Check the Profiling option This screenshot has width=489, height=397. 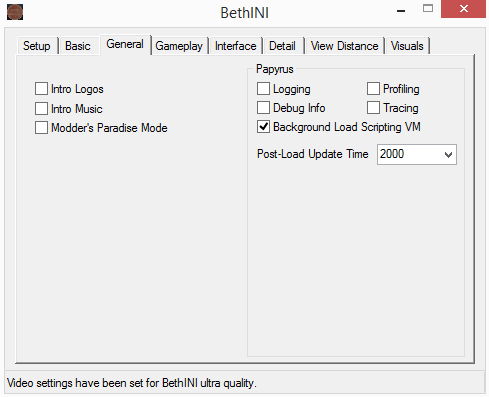tap(373, 89)
